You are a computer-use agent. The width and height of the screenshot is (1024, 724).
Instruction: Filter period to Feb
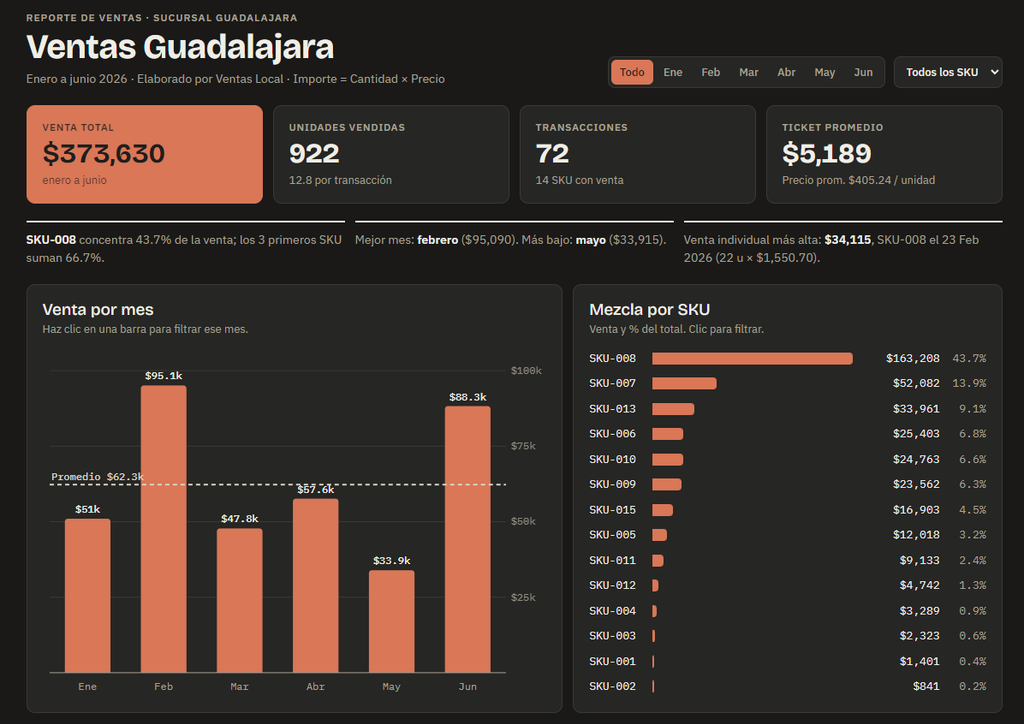[x=711, y=72]
